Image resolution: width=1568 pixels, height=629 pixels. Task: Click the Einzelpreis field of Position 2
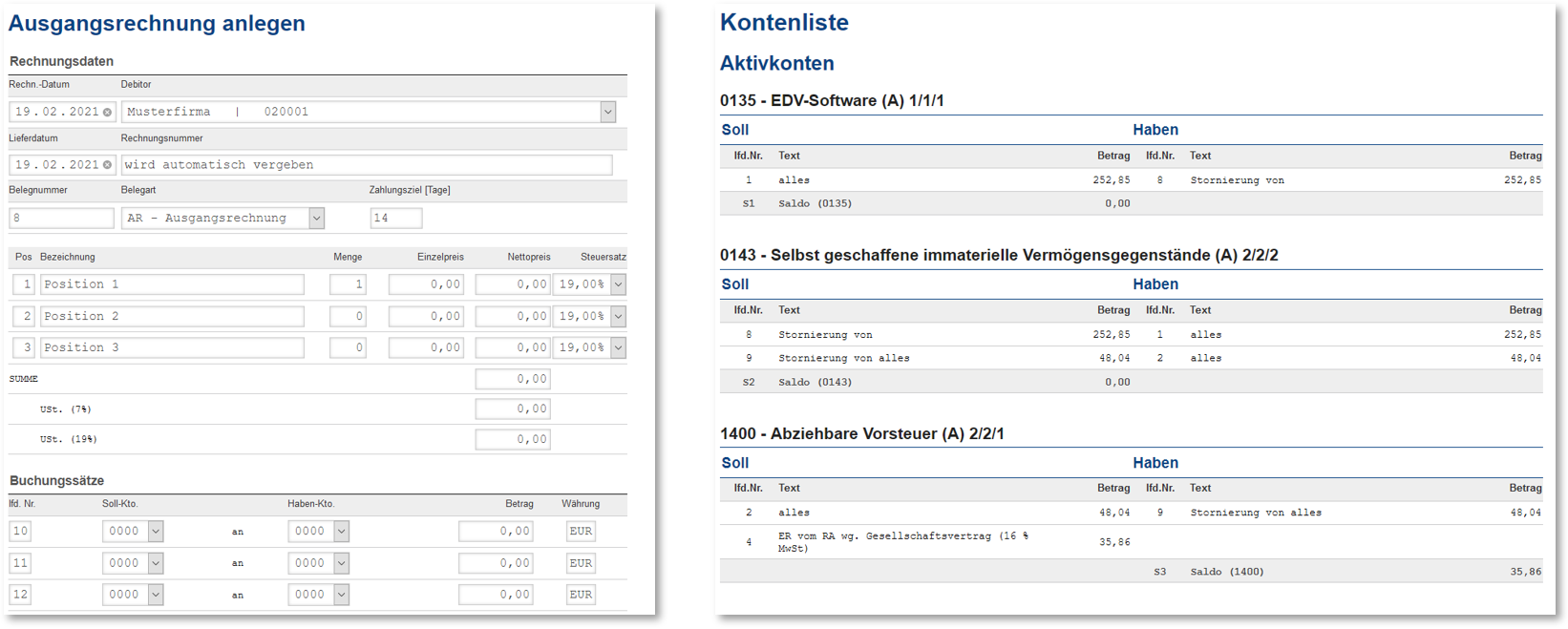tap(427, 316)
